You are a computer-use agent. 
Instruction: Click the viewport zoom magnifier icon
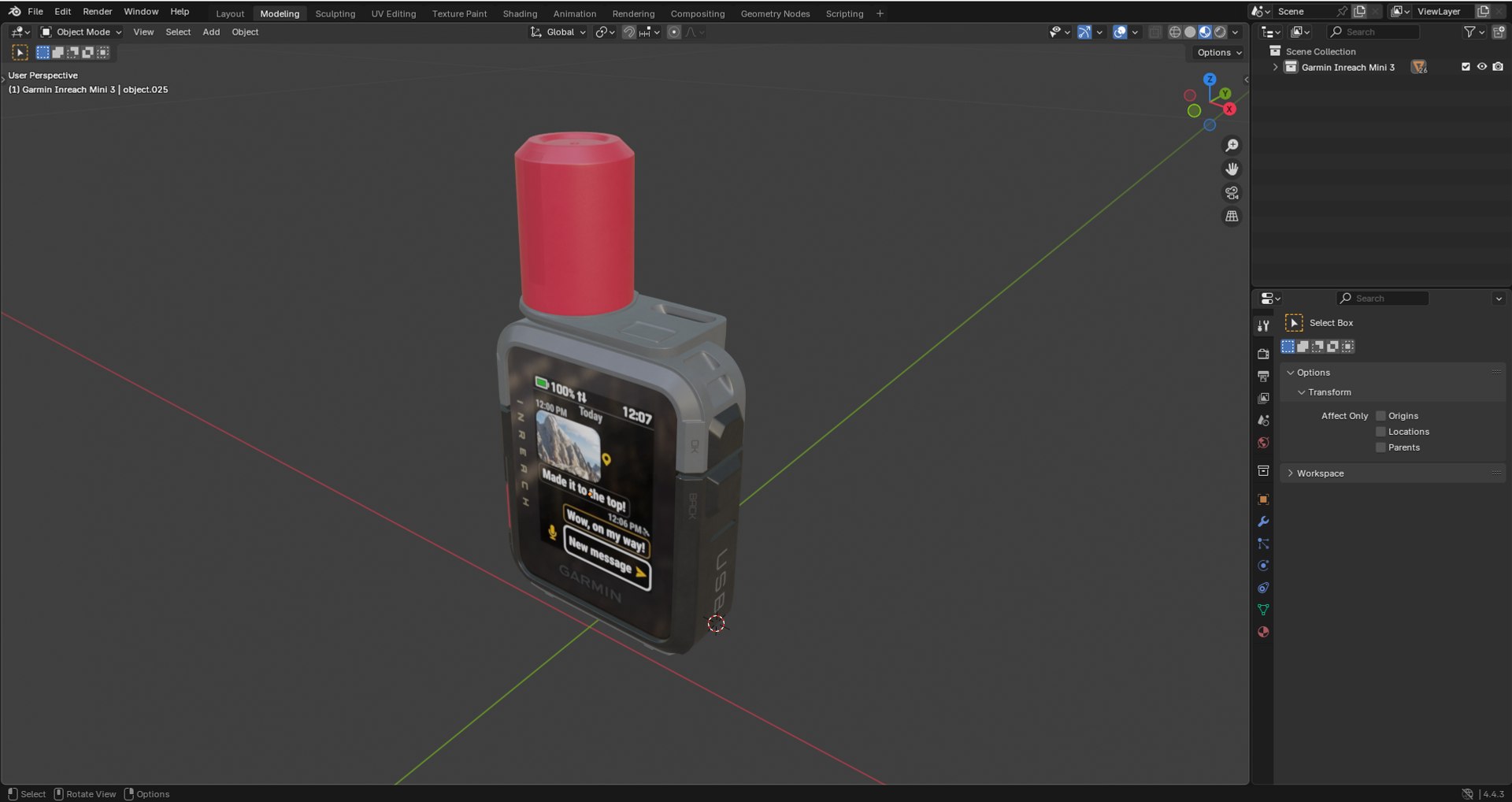tap(1232, 146)
